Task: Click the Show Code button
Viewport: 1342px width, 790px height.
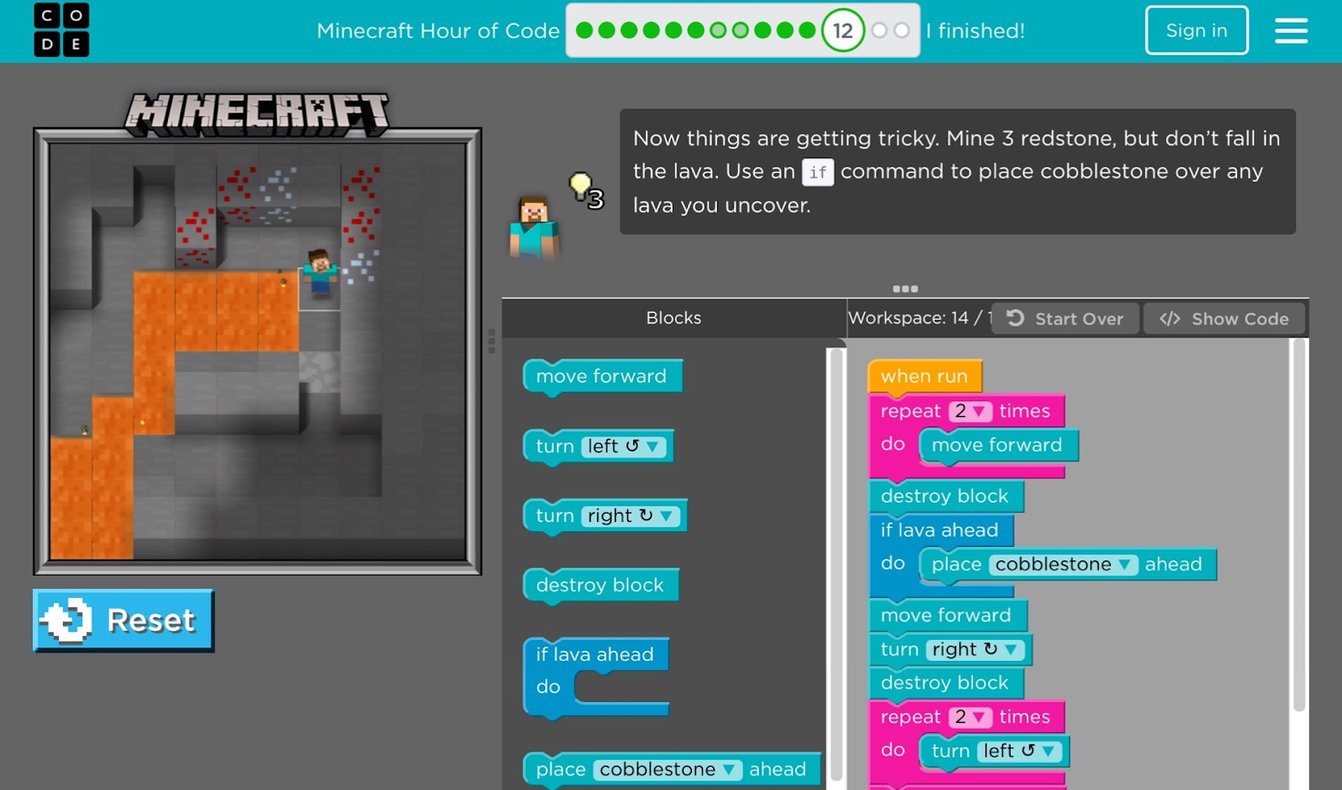Action: pyautogui.click(x=1224, y=318)
